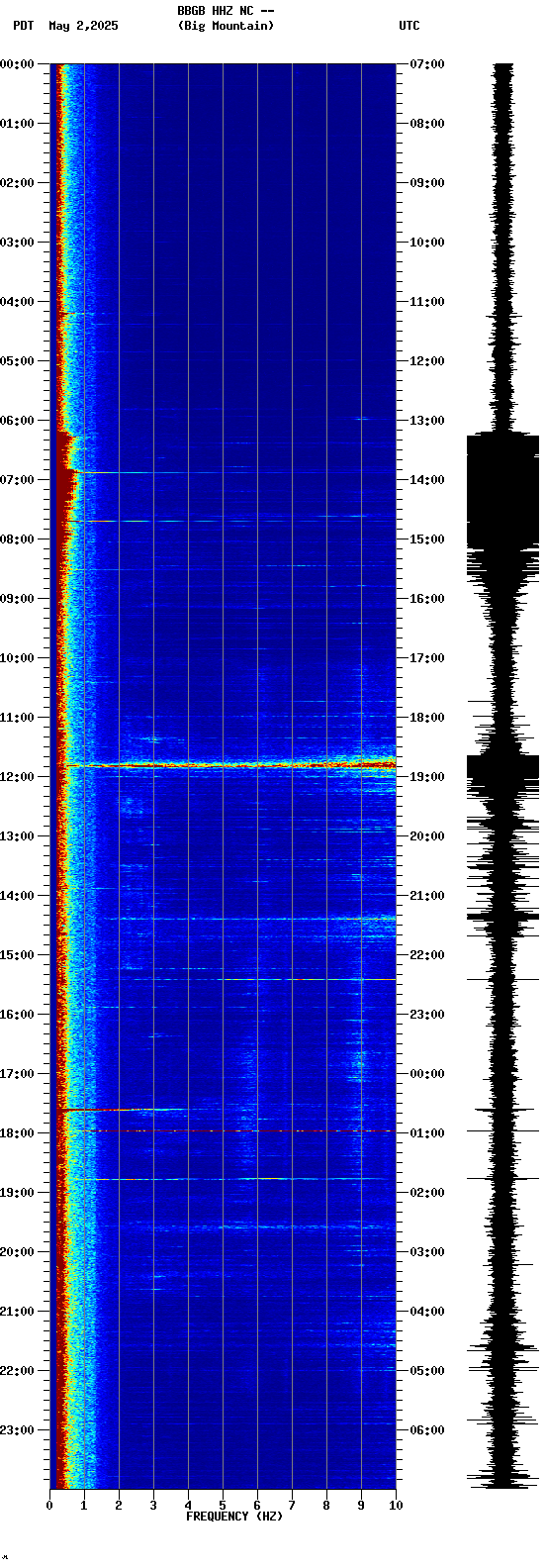Click "23:00" on the PDT time axis
The image size is (546, 1568).
(18, 1430)
